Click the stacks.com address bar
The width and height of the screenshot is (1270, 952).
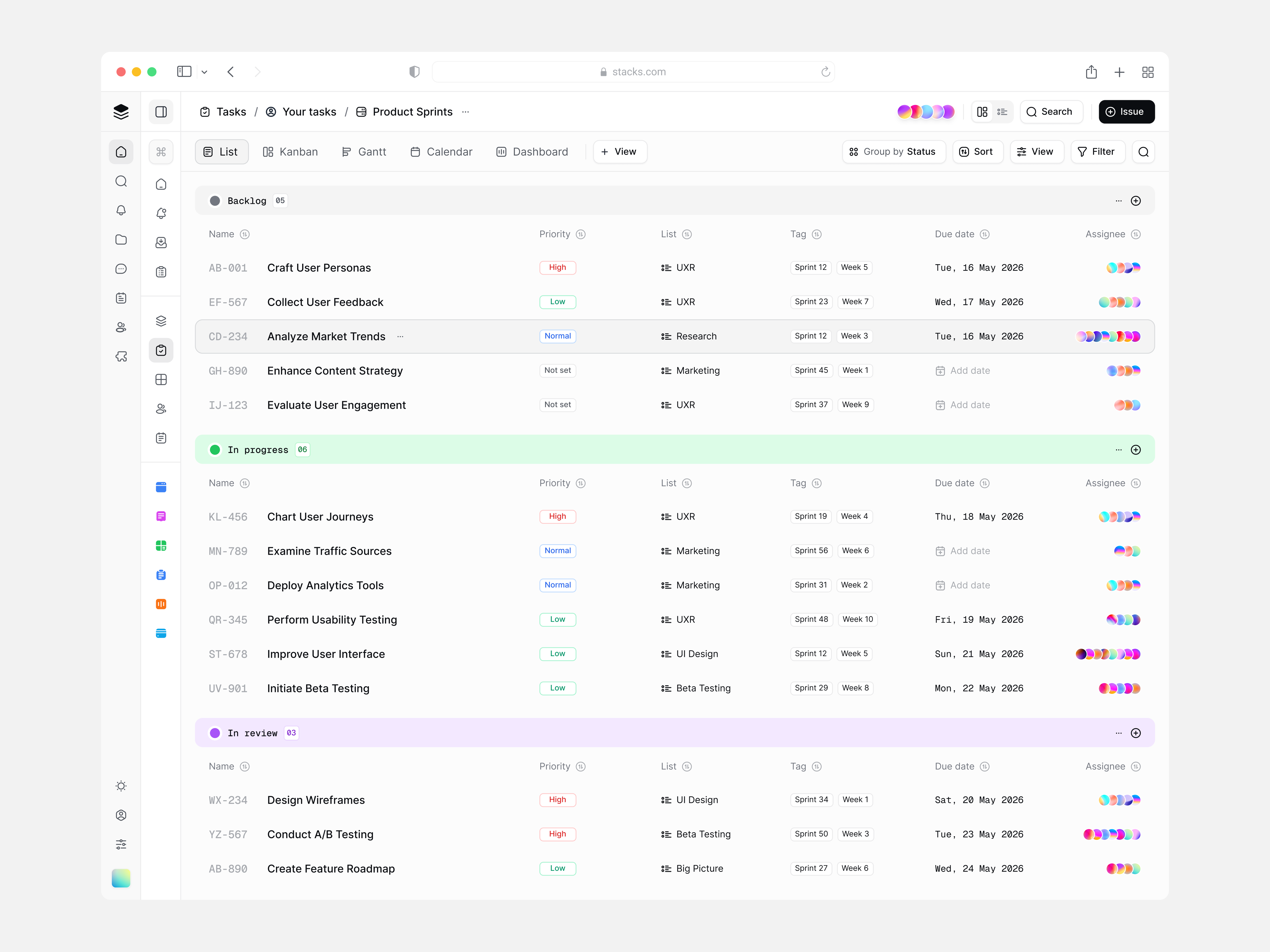(633, 72)
